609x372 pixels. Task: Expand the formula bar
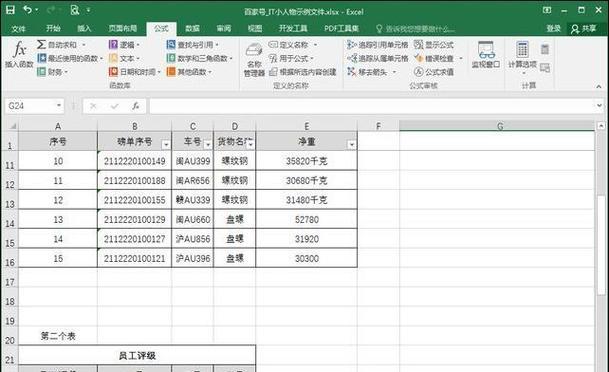tap(599, 106)
